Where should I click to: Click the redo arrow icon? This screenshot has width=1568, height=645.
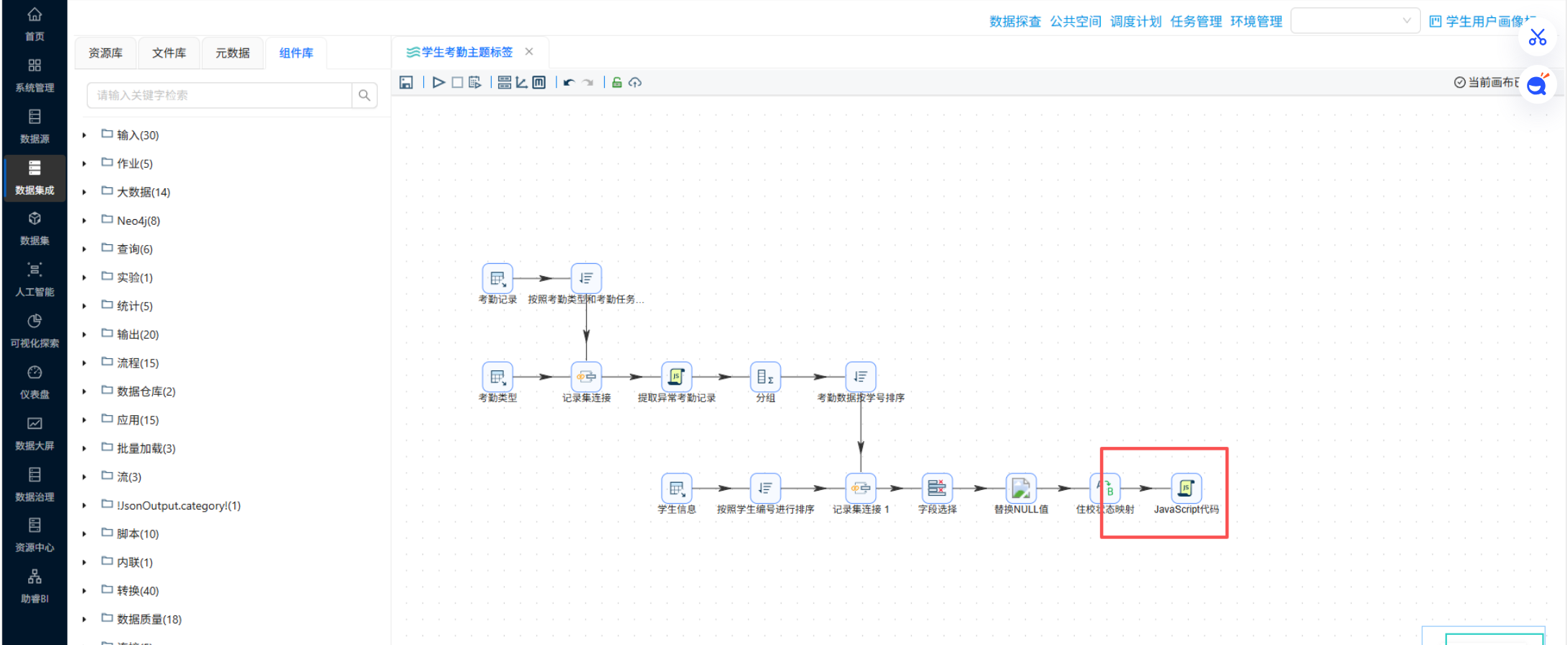[588, 82]
